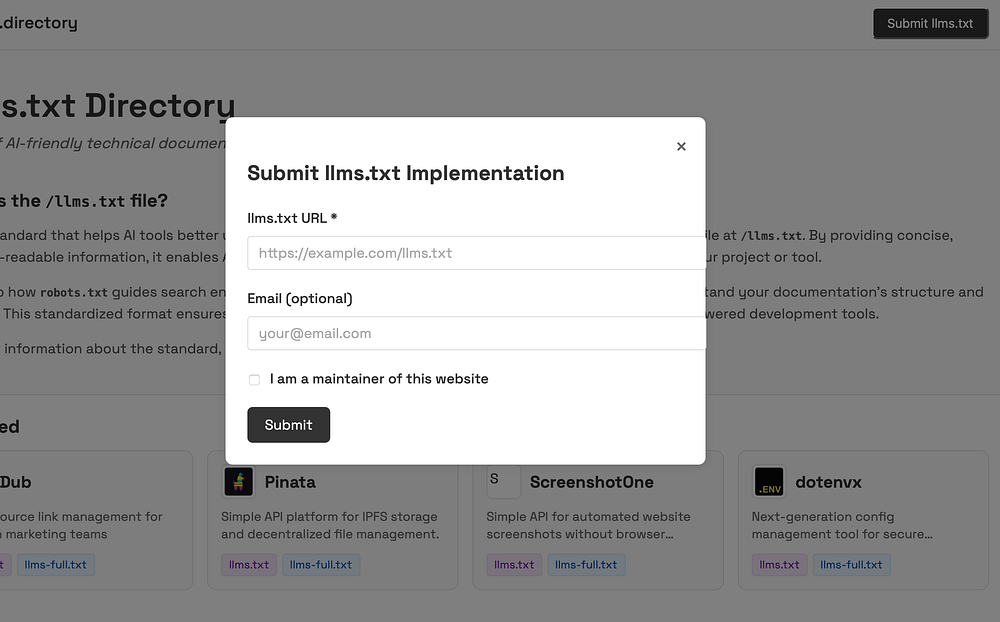Image resolution: width=1000 pixels, height=622 pixels.
Task: Open Pinata's llms.txt tag
Action: tap(249, 565)
